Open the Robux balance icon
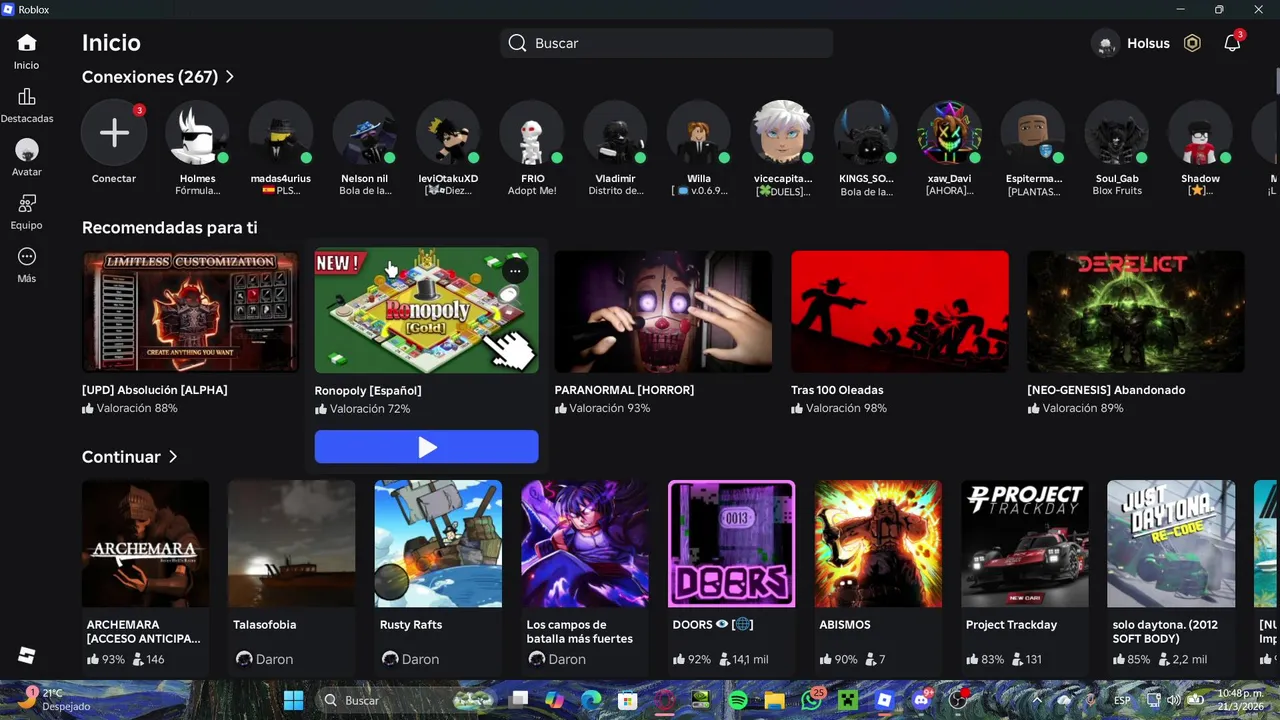 1192,43
